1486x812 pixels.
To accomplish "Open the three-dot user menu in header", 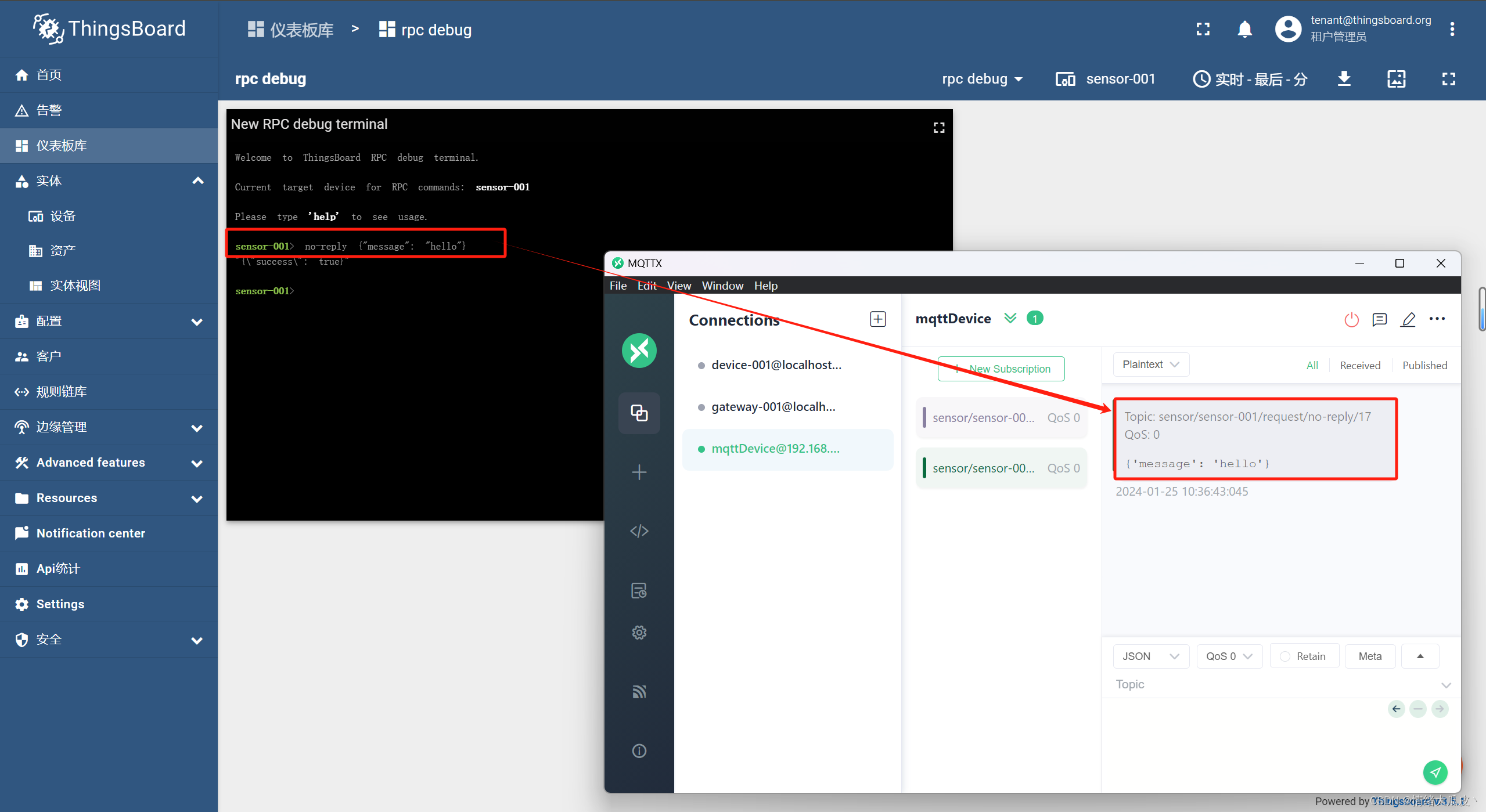I will coord(1452,29).
